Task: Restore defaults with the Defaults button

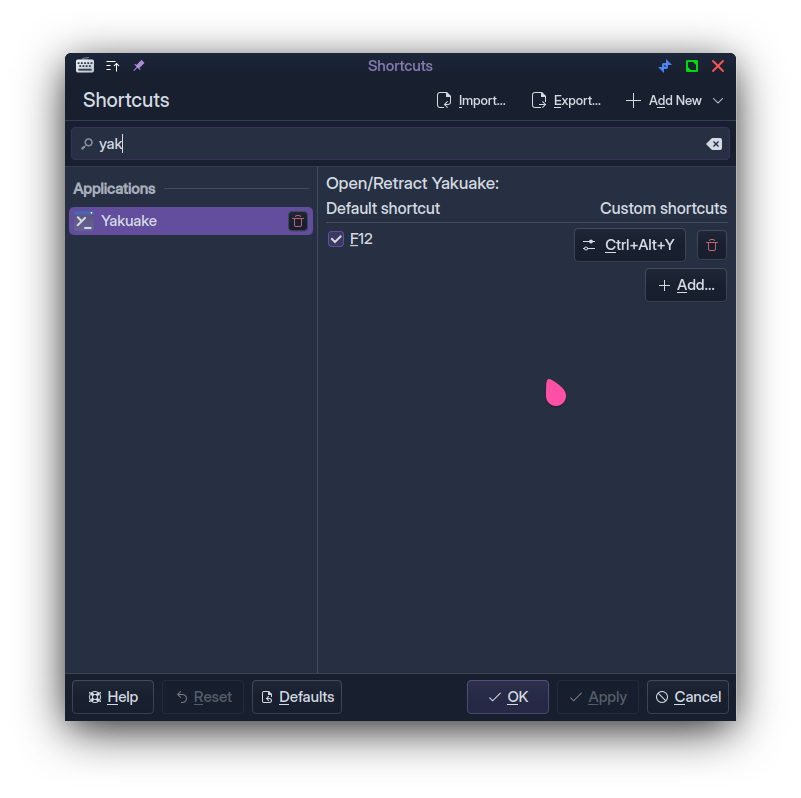Action: pyautogui.click(x=297, y=697)
